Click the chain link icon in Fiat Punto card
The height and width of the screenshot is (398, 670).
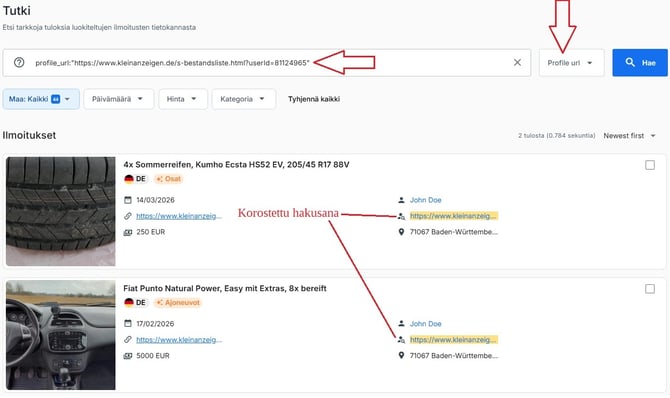[x=127, y=339]
